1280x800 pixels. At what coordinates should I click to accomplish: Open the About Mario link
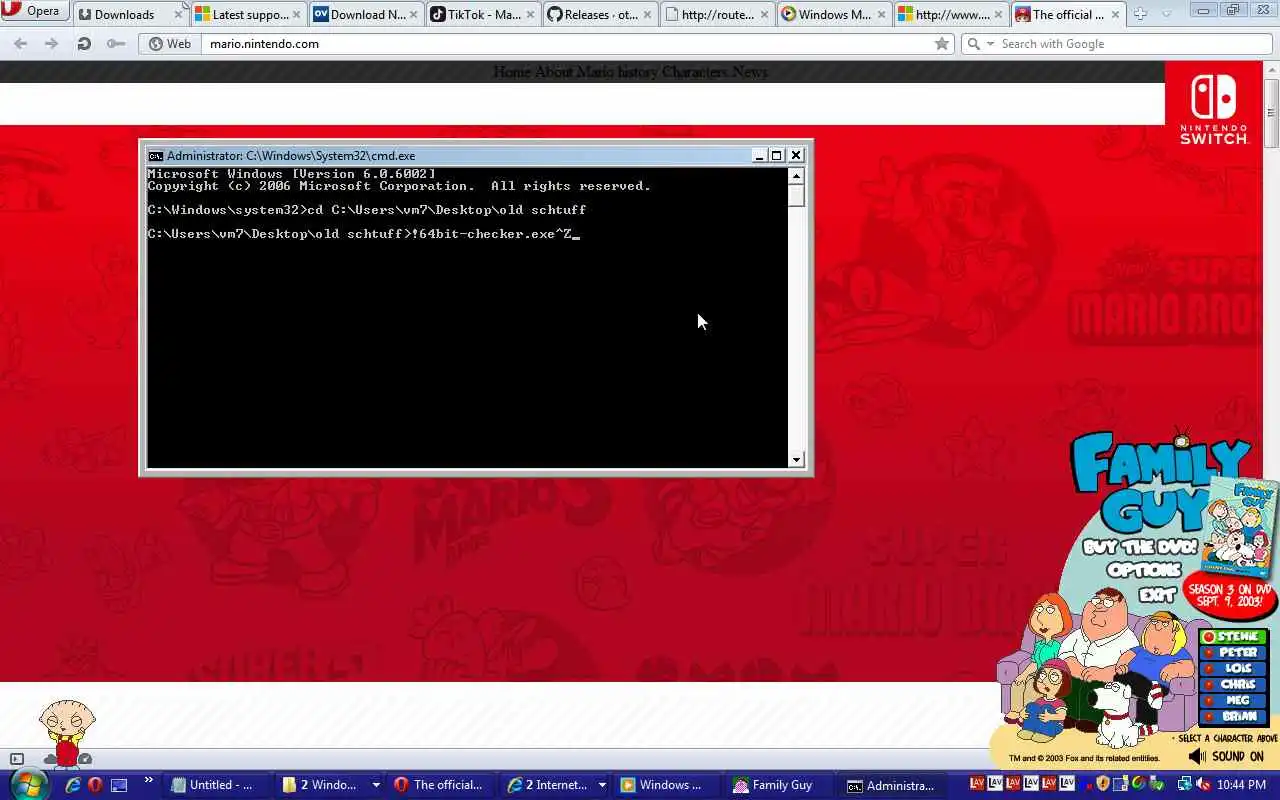coord(574,72)
